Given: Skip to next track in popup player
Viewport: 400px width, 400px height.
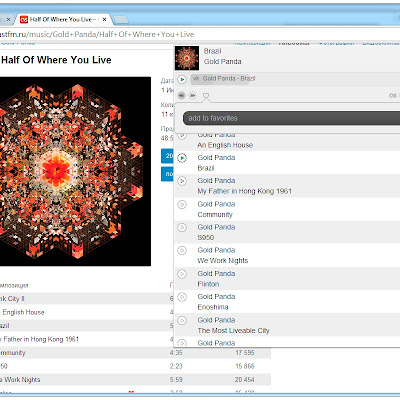Looking at the screenshot, I should (x=193, y=95).
